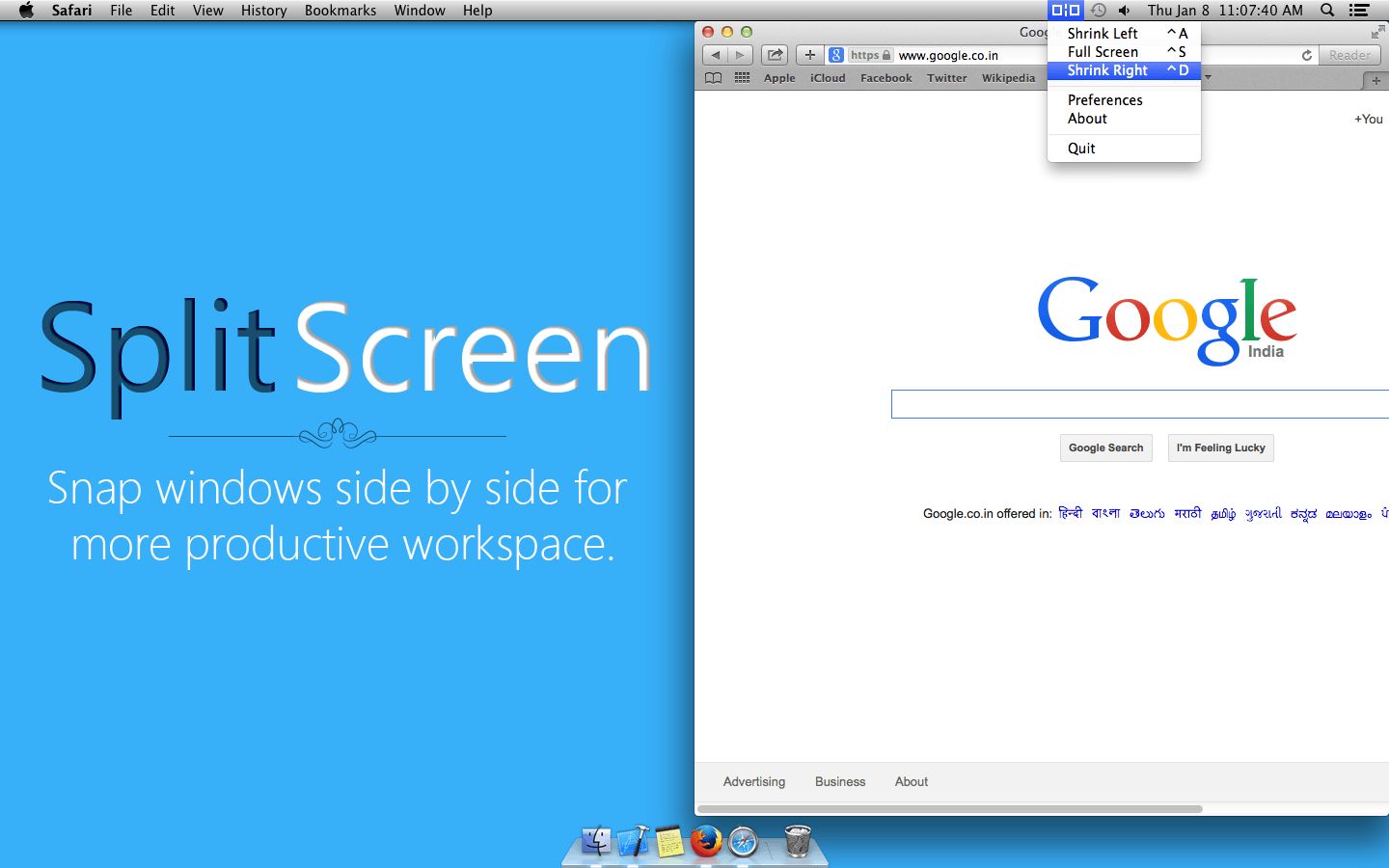Viewport: 1389px width, 868px height.
Task: Click the SplitScreen menu bar status icon
Action: click(1066, 11)
